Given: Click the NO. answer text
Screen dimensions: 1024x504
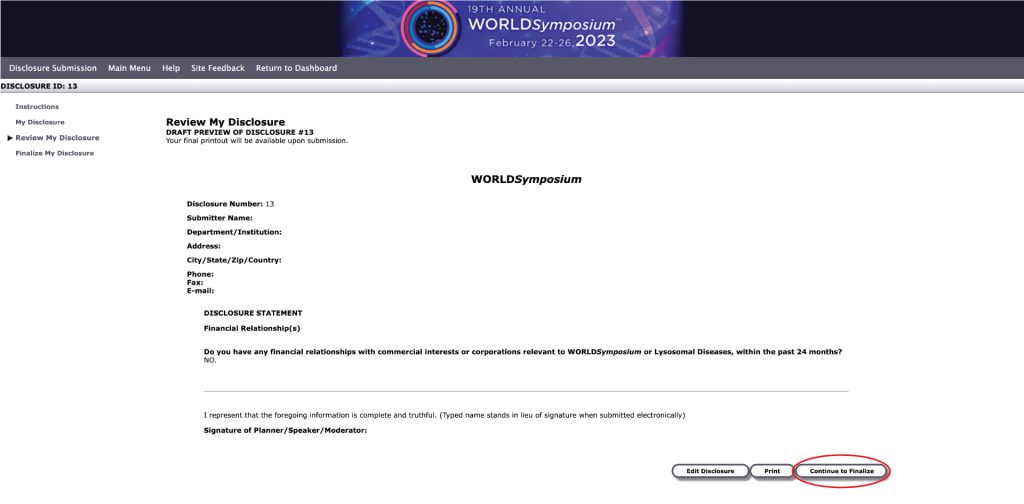Looking at the screenshot, I should pos(210,360).
